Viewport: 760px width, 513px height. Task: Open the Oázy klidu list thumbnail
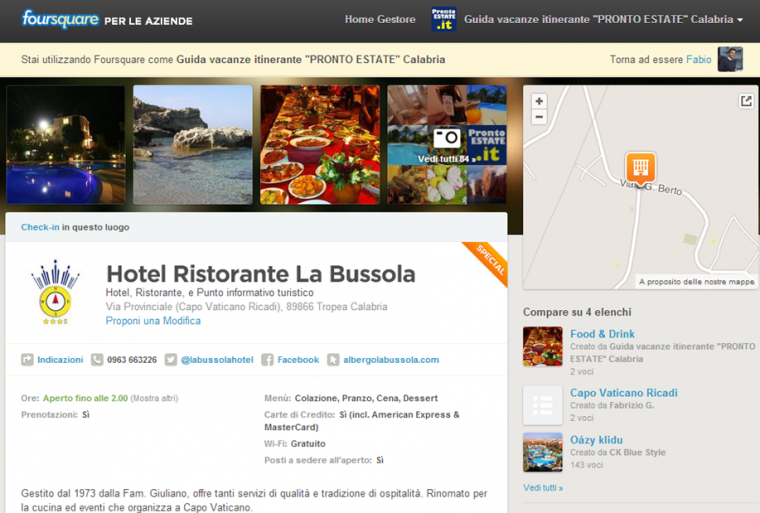tap(542, 452)
